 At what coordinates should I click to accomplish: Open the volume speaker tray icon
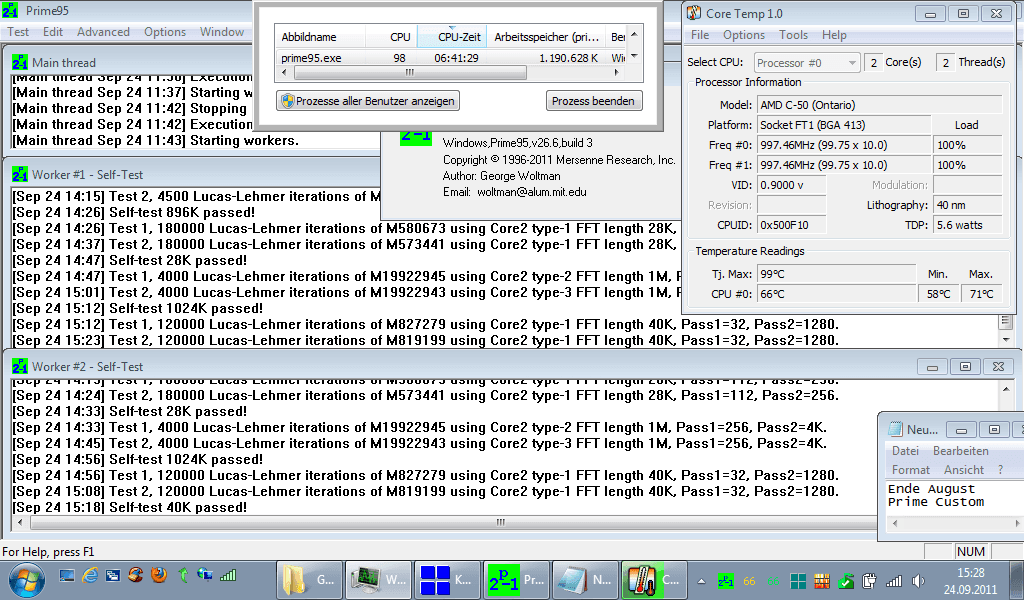tap(918, 580)
